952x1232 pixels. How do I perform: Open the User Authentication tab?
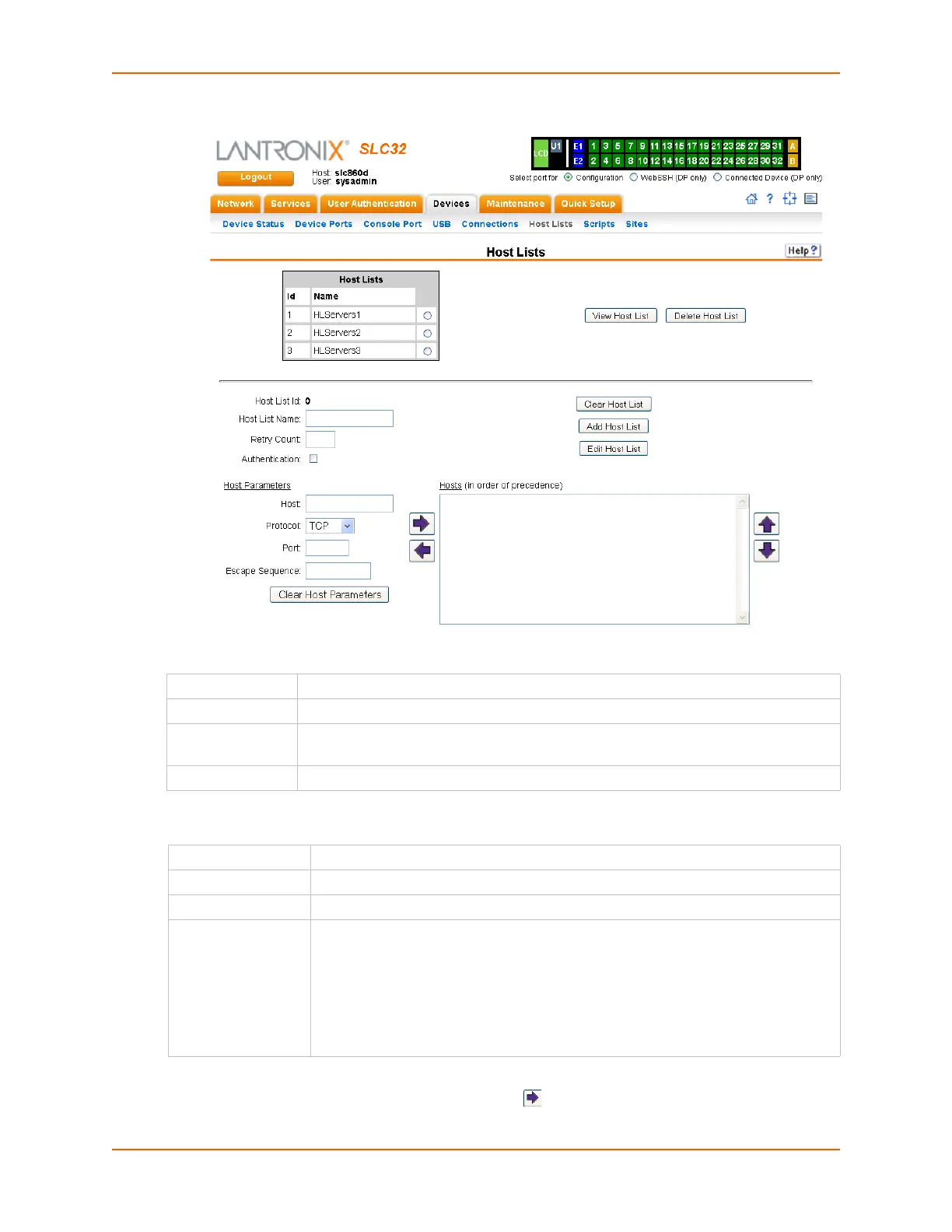(x=372, y=204)
